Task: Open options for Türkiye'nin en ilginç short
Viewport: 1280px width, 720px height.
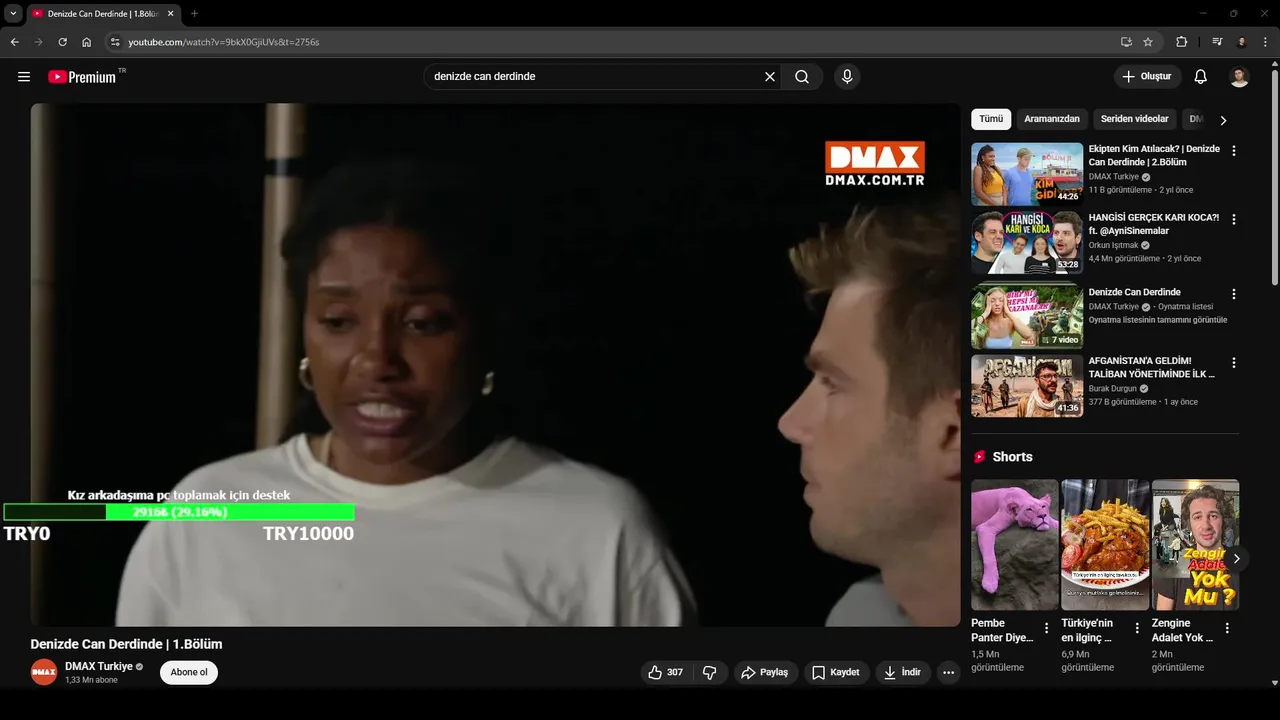Action: click(x=1137, y=629)
